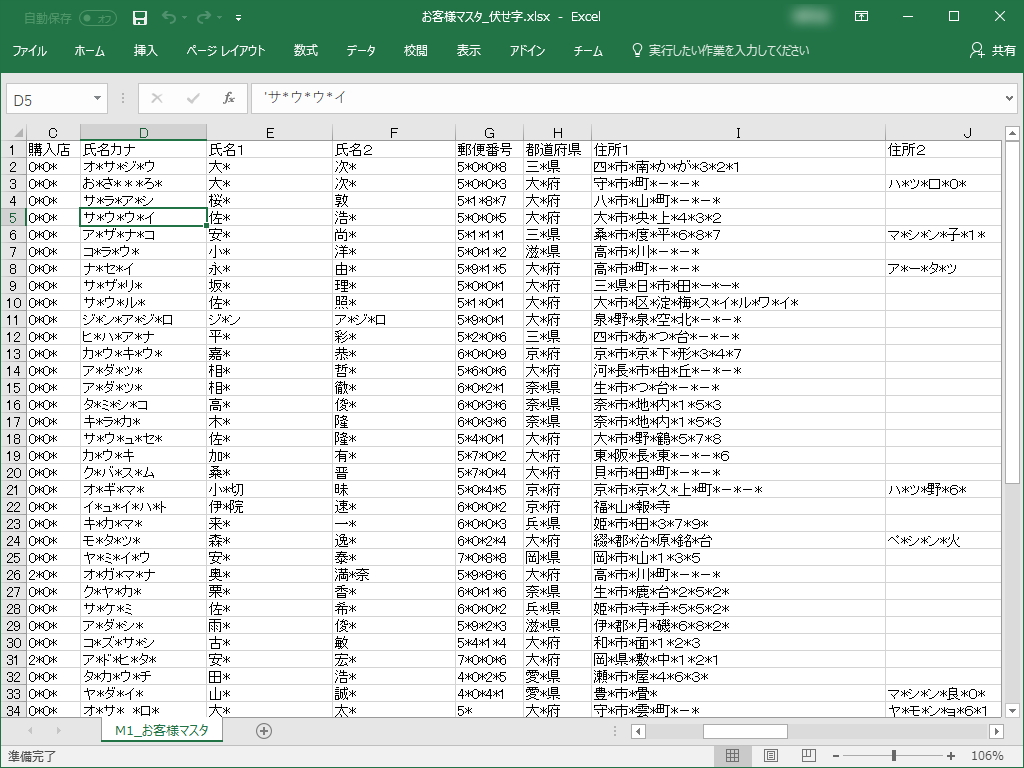This screenshot has width=1024, height=768.
Task: Expand the formula bar with its chevron
Action: coord(1010,98)
